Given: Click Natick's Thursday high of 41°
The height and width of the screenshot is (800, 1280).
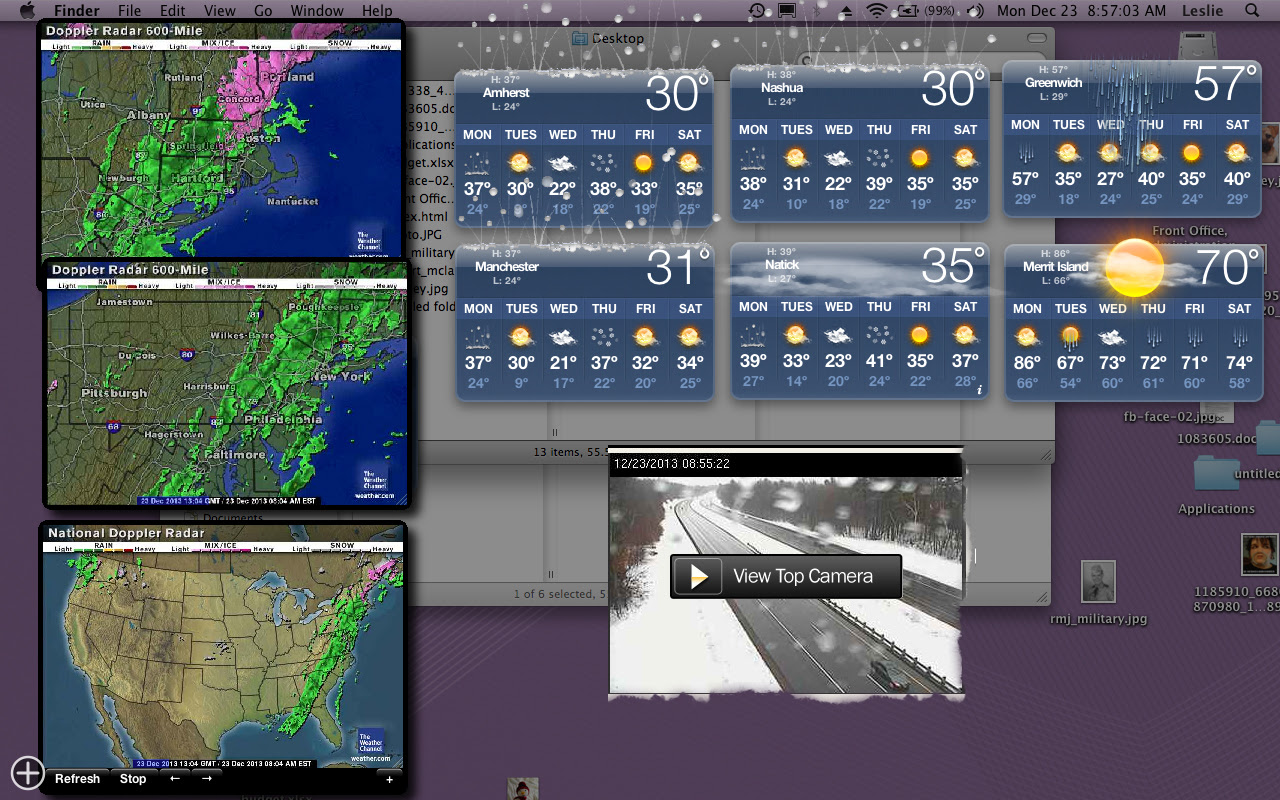Looking at the screenshot, I should tap(879, 362).
